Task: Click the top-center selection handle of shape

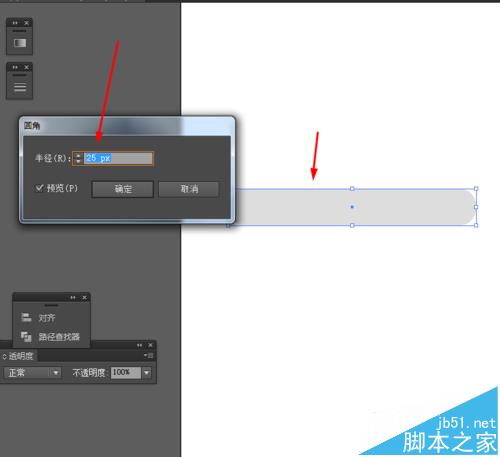Action: [352, 189]
